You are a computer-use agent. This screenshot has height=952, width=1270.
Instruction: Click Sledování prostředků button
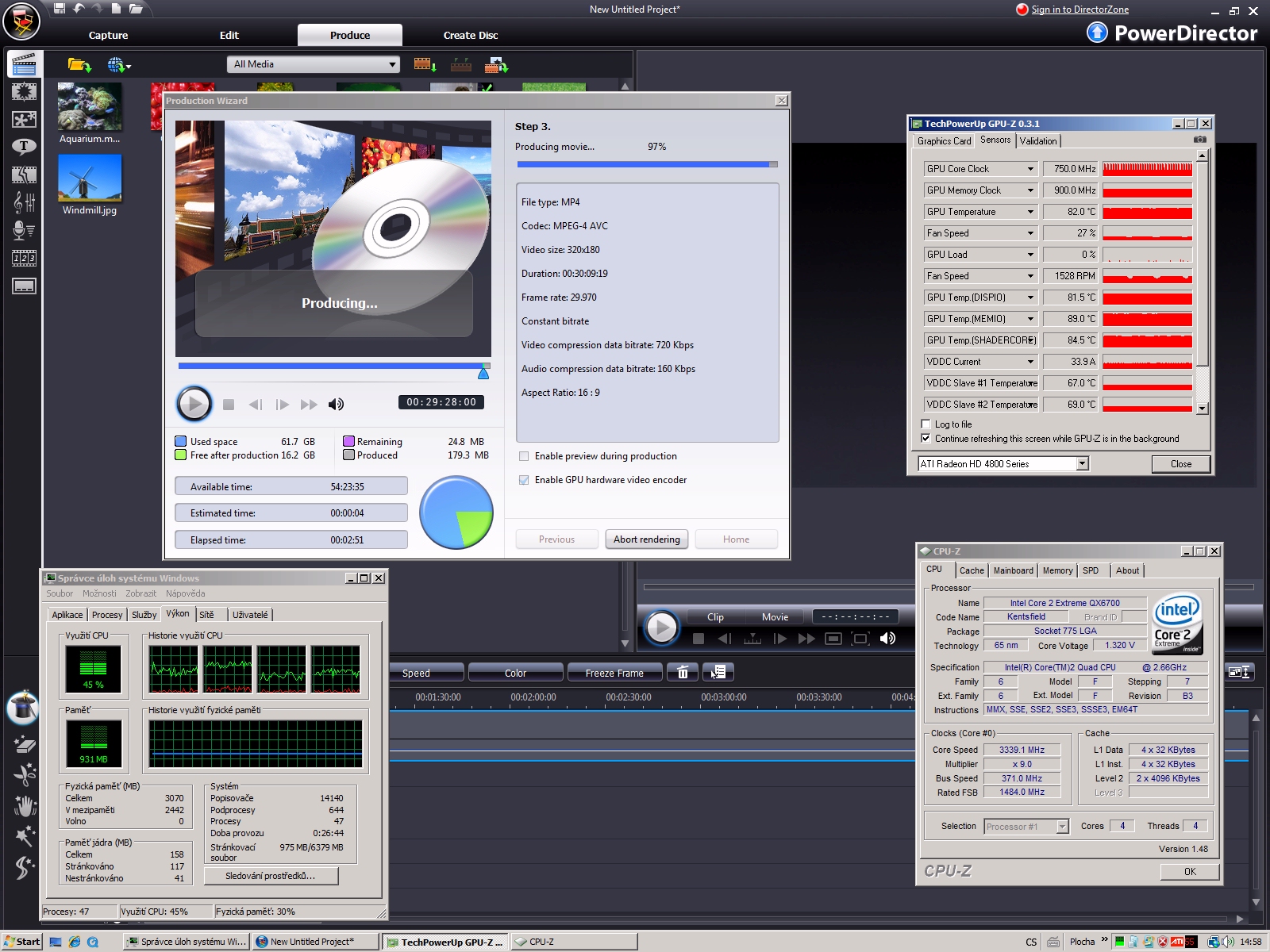(271, 876)
